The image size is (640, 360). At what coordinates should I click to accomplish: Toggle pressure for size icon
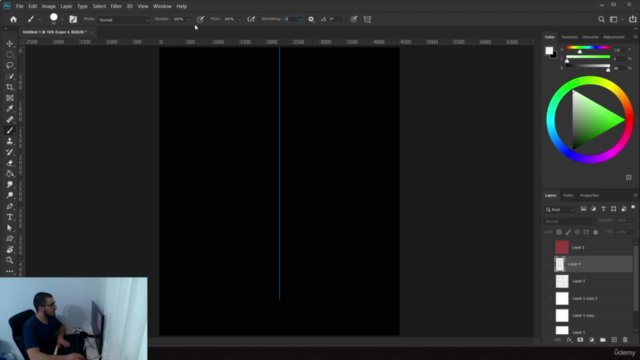click(x=354, y=19)
